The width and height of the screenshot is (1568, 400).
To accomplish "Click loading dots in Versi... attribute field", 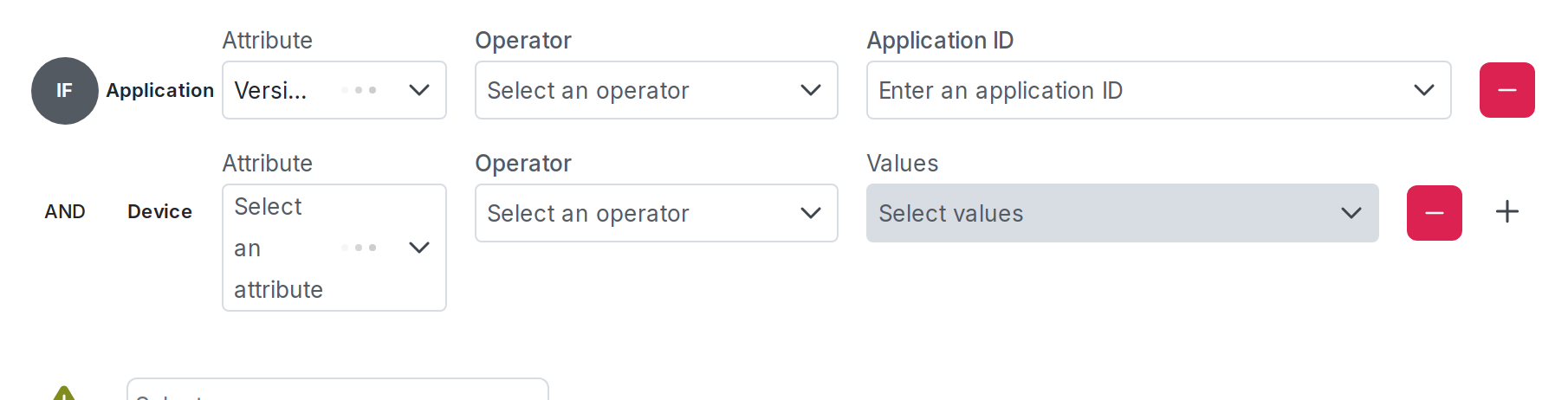I will click(x=360, y=90).
